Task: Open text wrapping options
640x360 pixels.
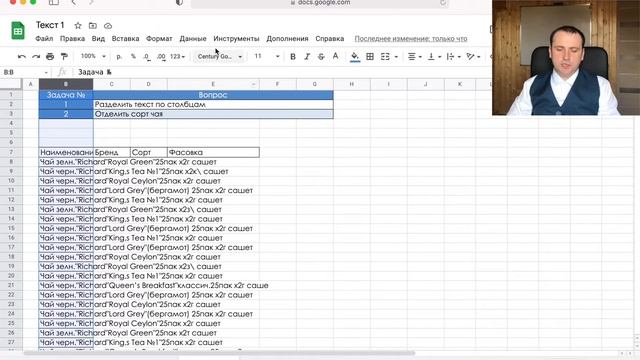Action: click(x=453, y=57)
